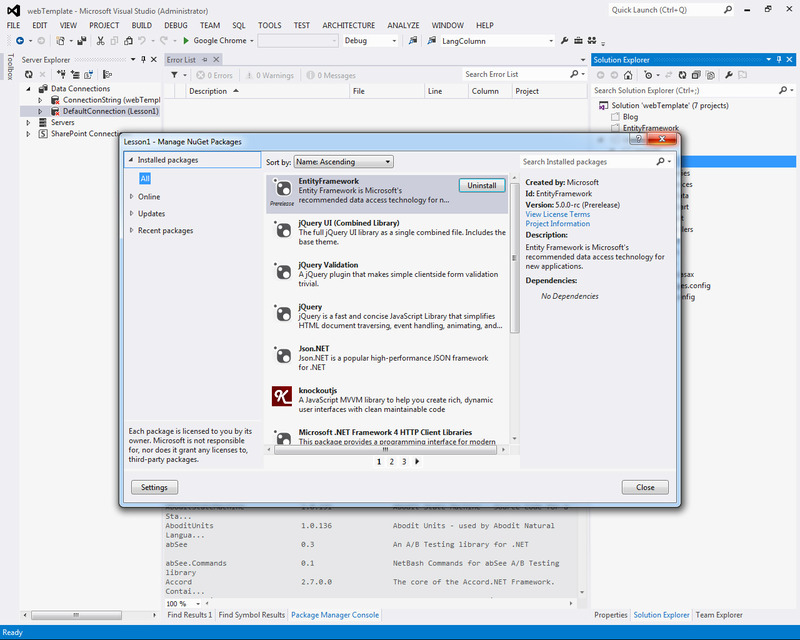Image resolution: width=800 pixels, height=640 pixels.
Task: Toggle the Solution Explorer auto-hide pin
Action: click(779, 59)
